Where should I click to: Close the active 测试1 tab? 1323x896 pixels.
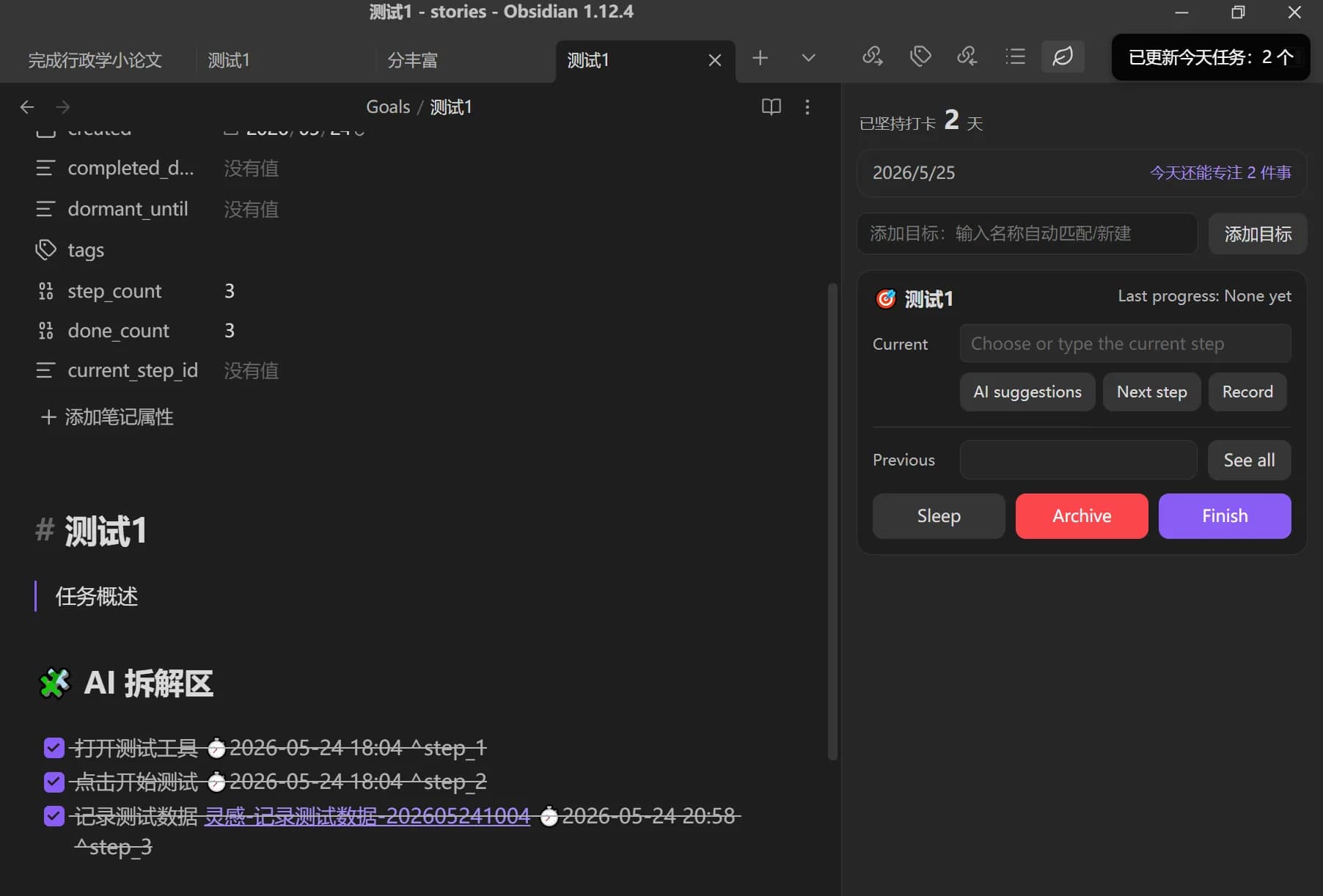715,60
